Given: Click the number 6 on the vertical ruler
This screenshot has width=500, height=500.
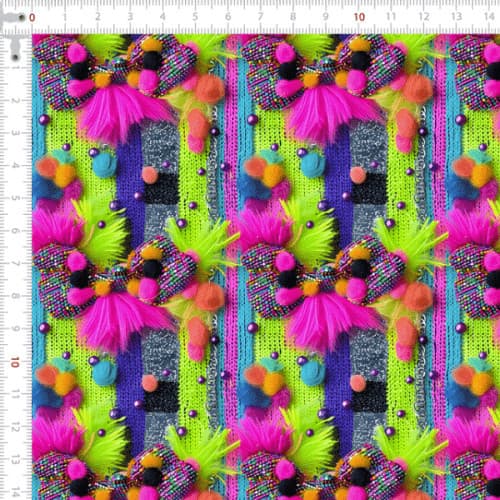Looking at the screenshot, I should (15, 231).
